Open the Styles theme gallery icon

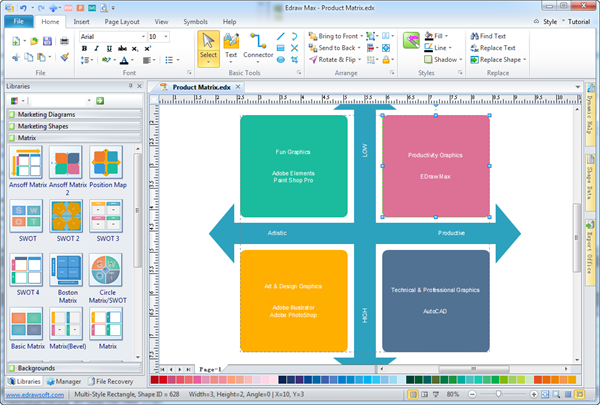pyautogui.click(x=411, y=41)
